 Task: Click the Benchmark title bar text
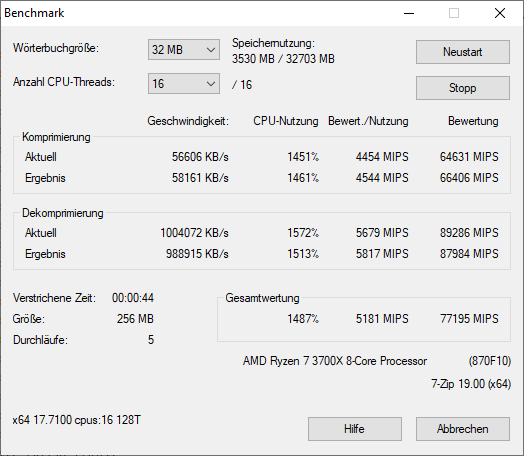34,13
